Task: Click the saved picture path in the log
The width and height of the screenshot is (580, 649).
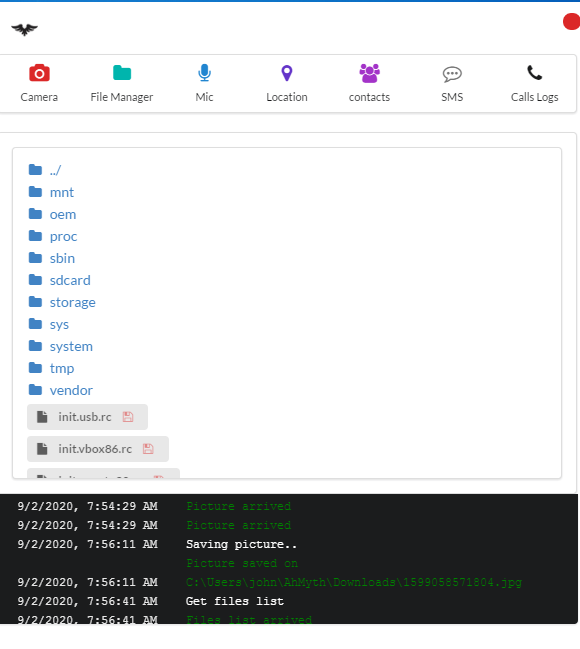Action: pyautogui.click(x=354, y=582)
